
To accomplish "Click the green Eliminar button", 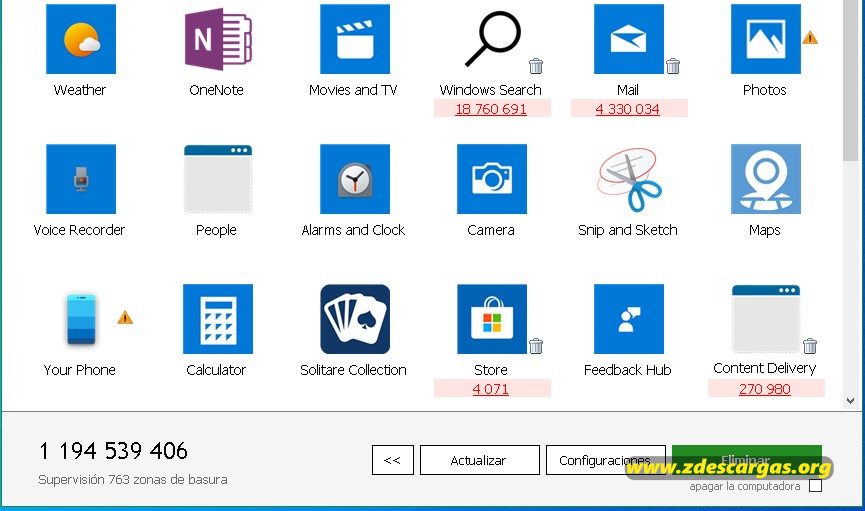I will 747,459.
